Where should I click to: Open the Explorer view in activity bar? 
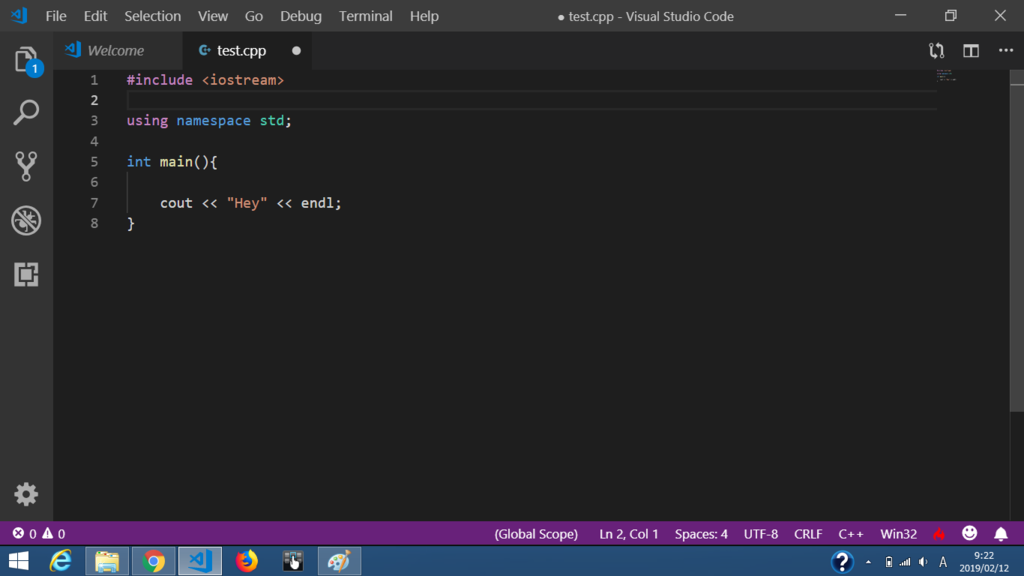[26, 60]
